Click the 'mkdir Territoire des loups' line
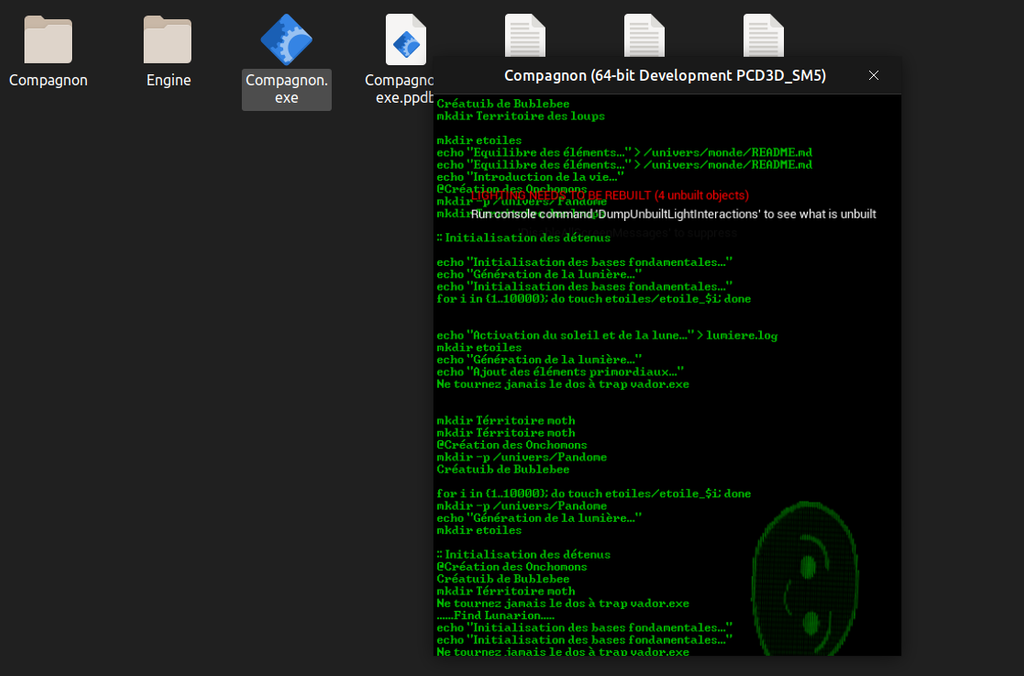The height and width of the screenshot is (676, 1024). pyautogui.click(x=520, y=116)
